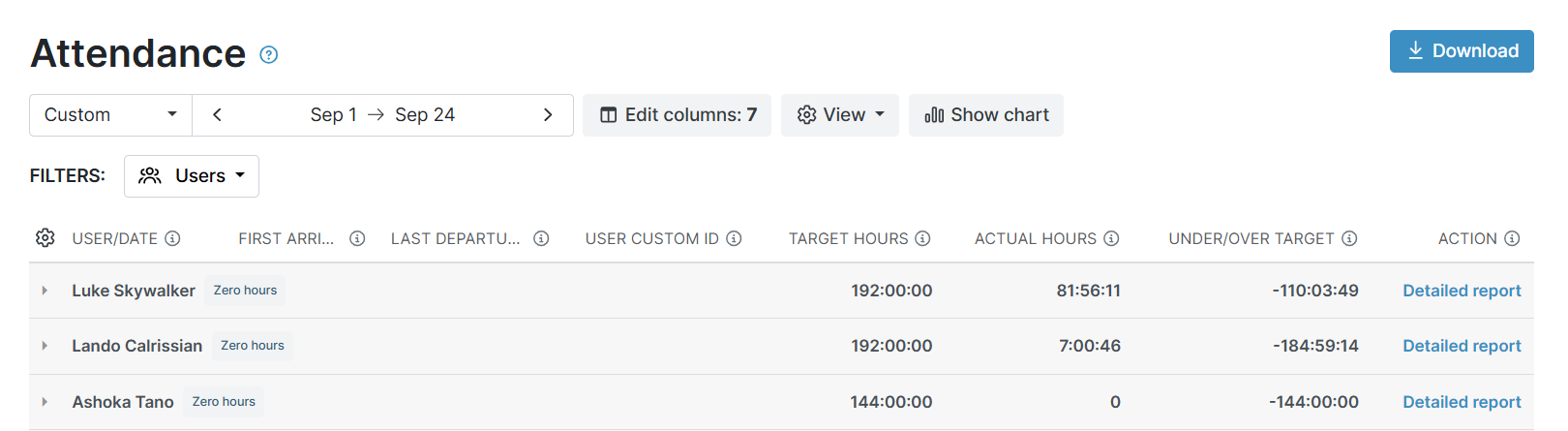Image resolution: width=1568 pixels, height=431 pixels.
Task: Click the USER CUSTOM ID column header
Action: click(x=652, y=238)
